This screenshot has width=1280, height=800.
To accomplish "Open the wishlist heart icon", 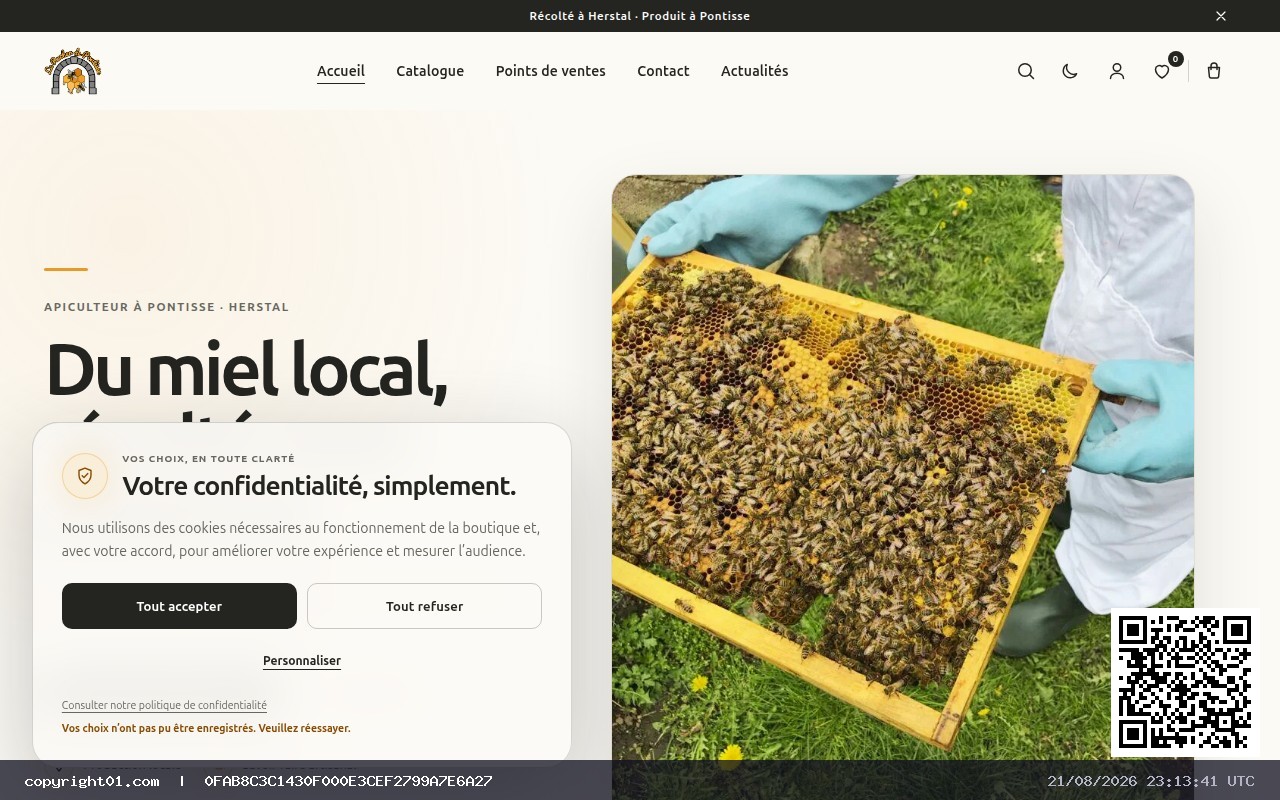I will click(1162, 71).
